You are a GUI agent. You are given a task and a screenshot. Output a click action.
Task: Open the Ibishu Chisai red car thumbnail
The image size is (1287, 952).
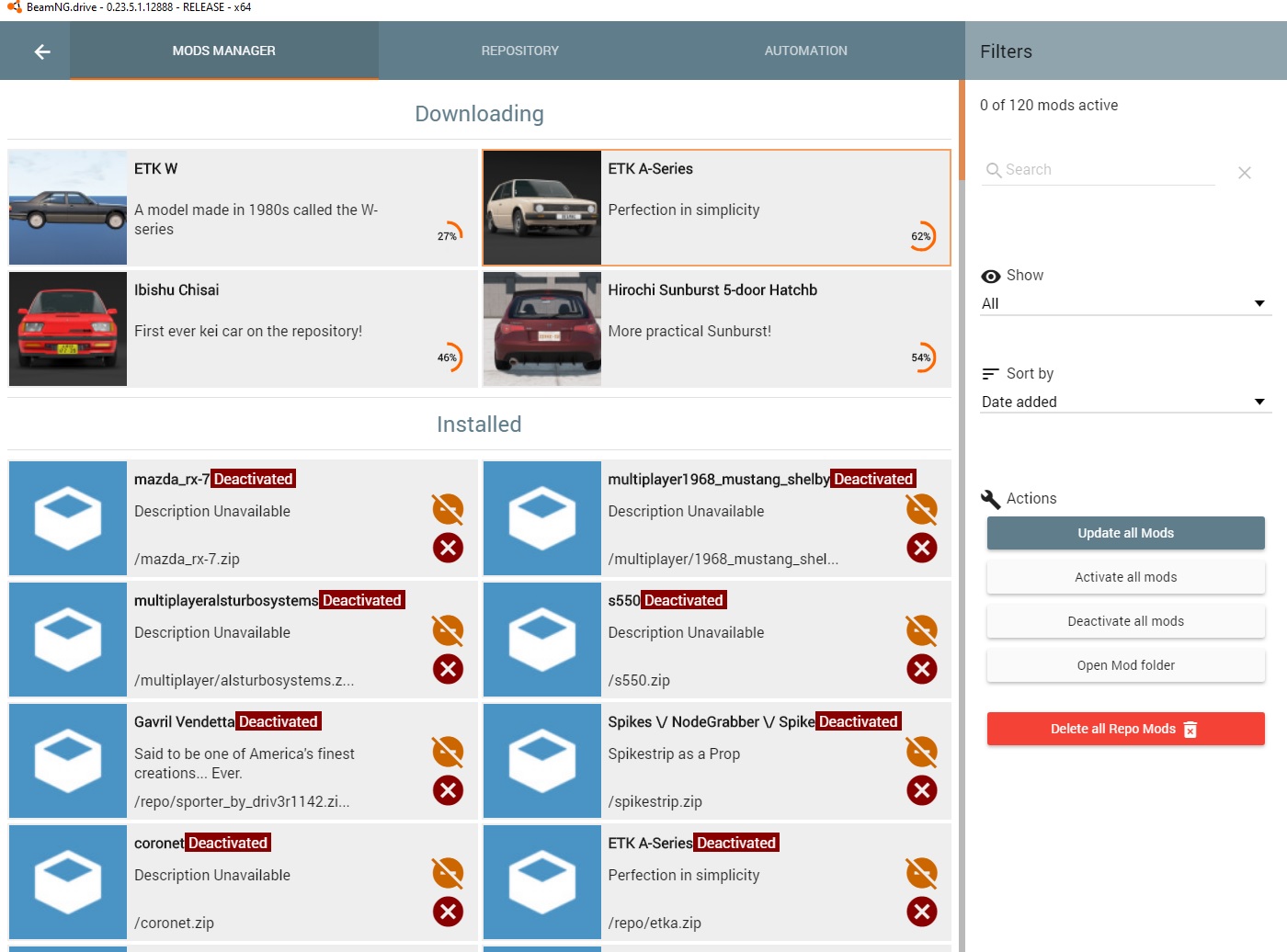coord(68,329)
